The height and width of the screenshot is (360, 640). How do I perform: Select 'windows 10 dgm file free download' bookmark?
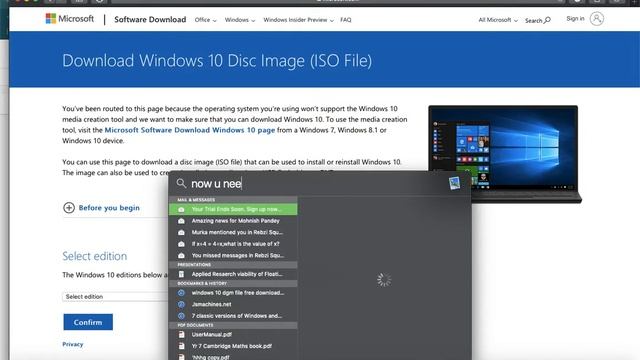tap(233, 293)
